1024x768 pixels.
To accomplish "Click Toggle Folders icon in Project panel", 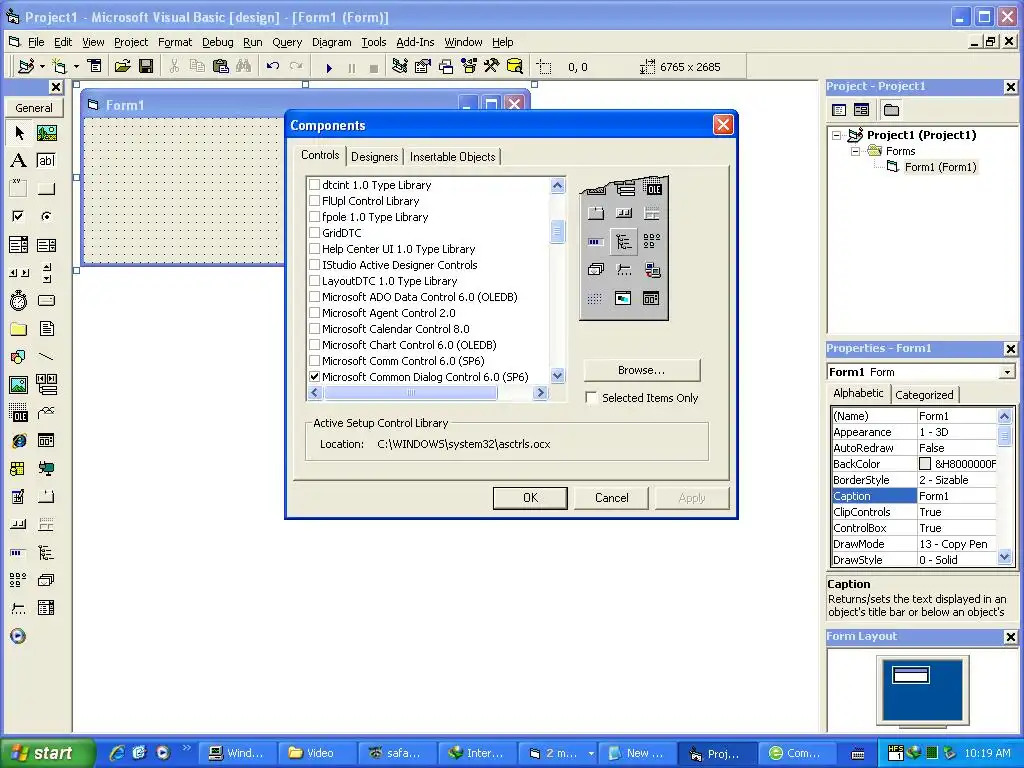I will tap(891, 110).
